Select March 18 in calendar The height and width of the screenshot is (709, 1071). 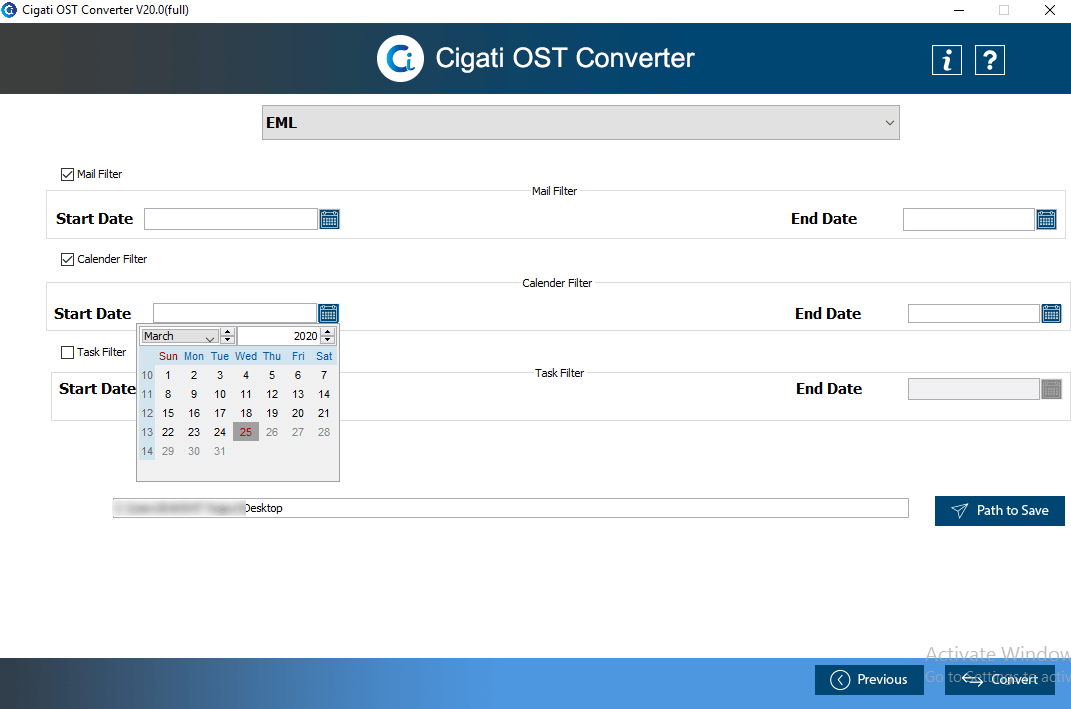(x=246, y=413)
